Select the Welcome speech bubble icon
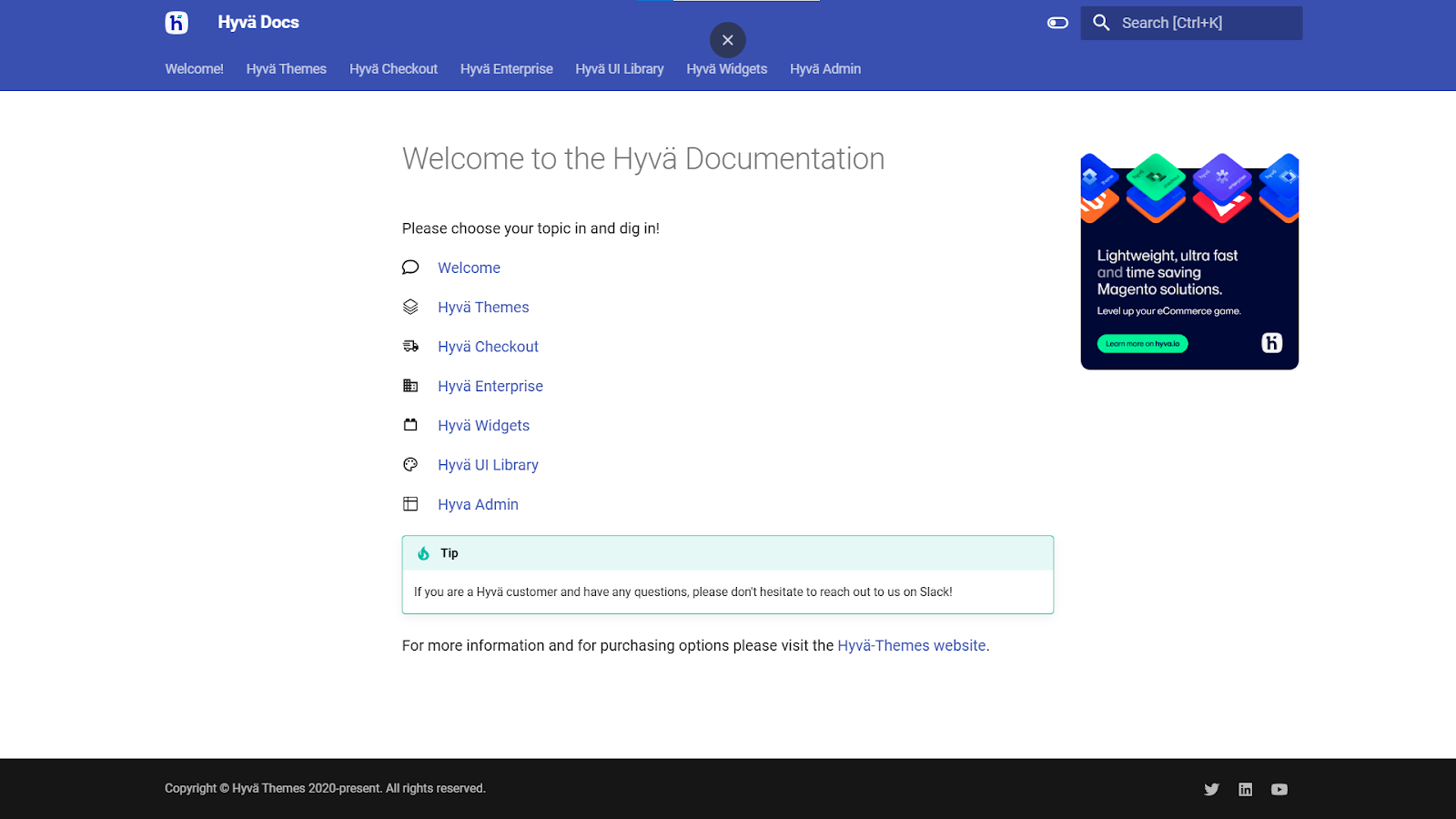The width and height of the screenshot is (1456, 819). [x=410, y=267]
